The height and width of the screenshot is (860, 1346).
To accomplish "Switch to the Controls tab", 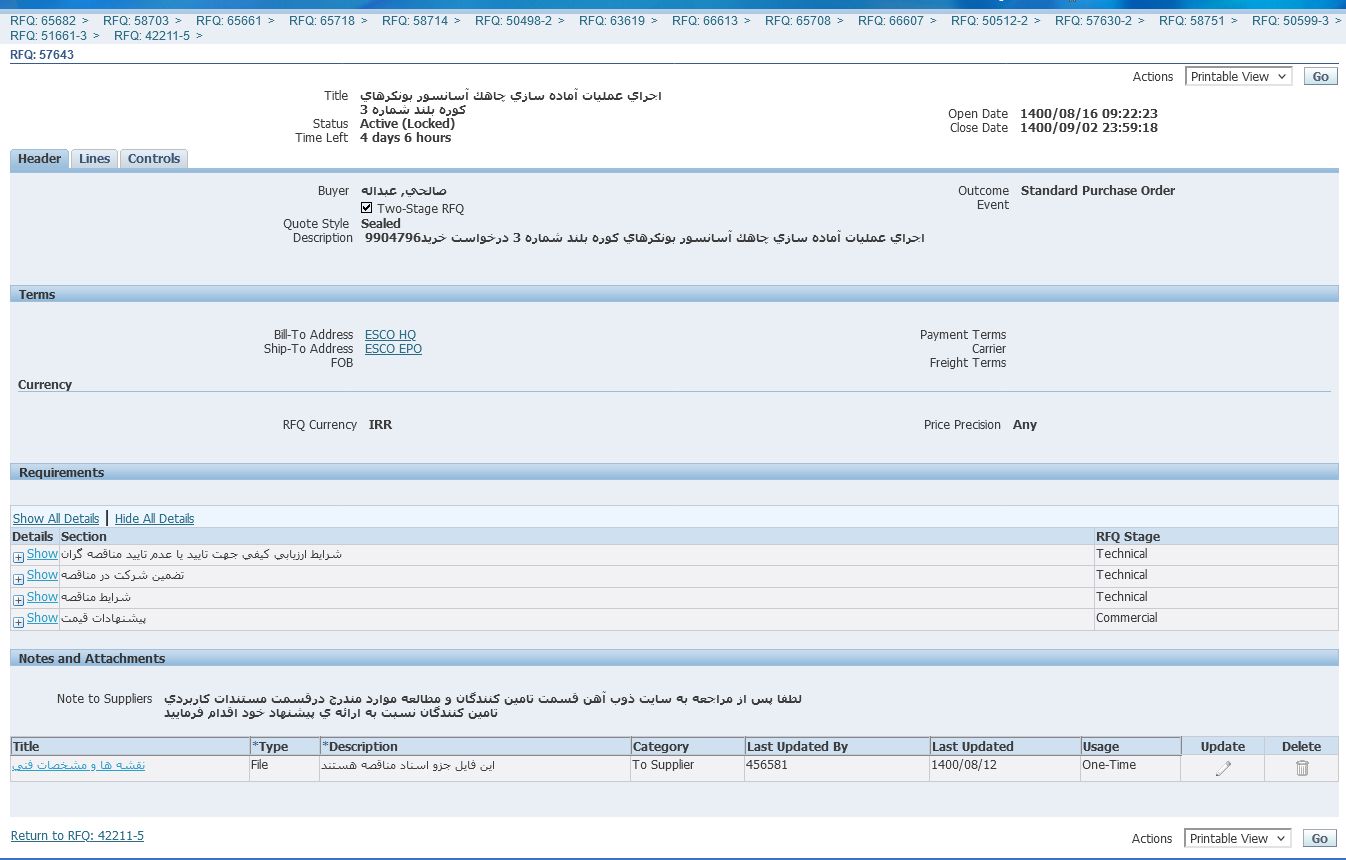I will click(154, 159).
